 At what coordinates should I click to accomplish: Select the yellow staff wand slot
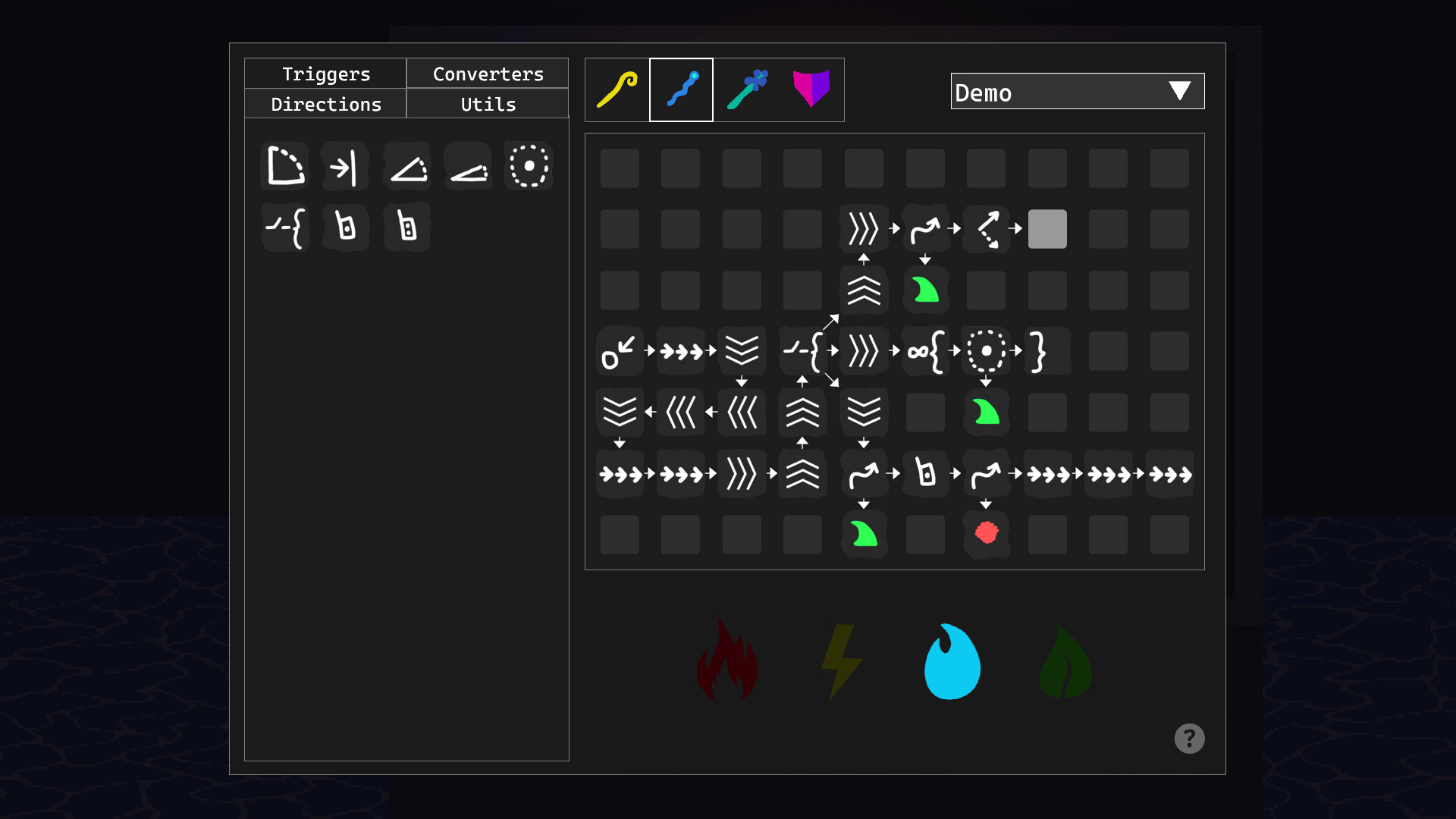[x=617, y=90]
